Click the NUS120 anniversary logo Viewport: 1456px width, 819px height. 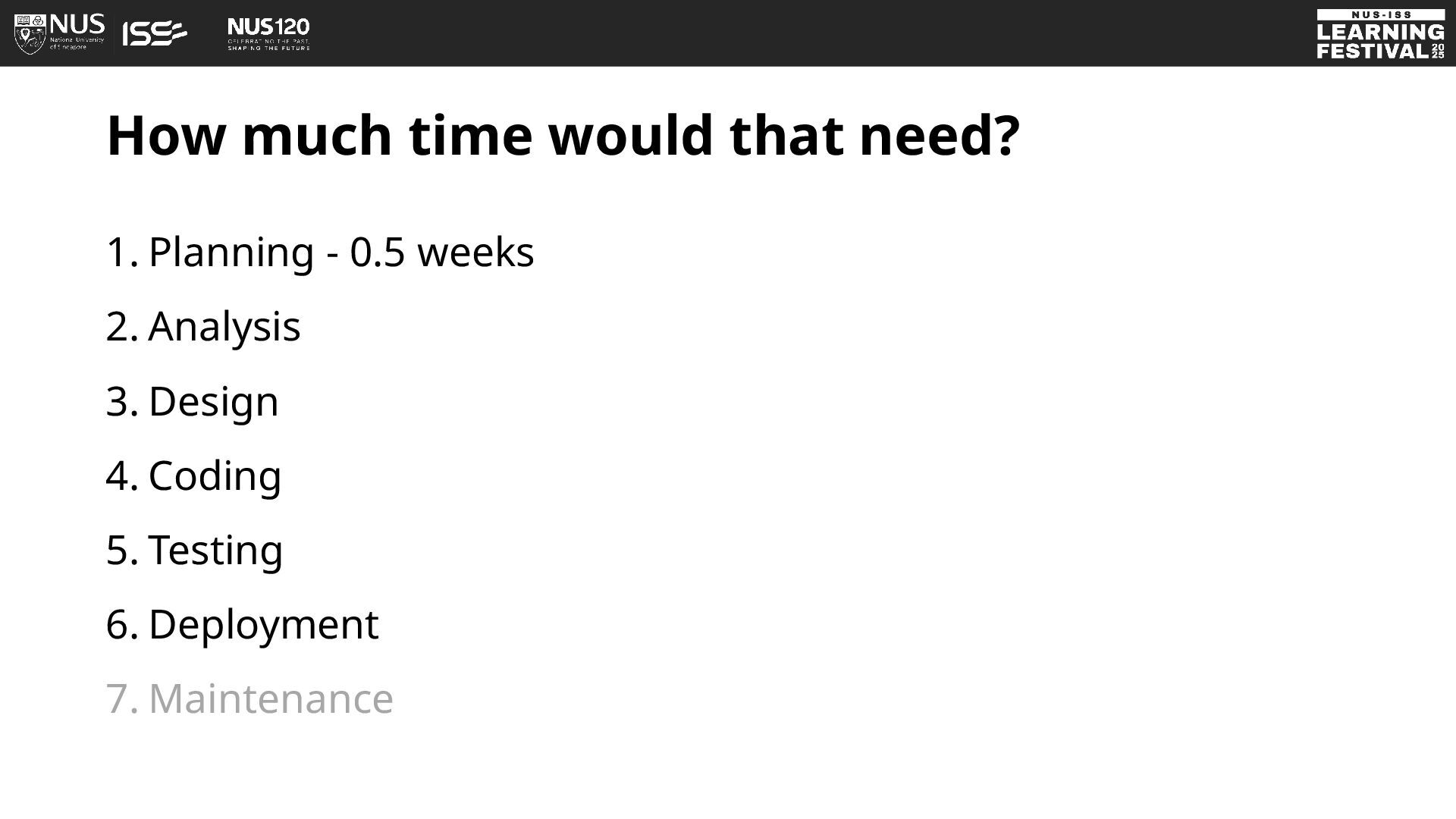[268, 34]
